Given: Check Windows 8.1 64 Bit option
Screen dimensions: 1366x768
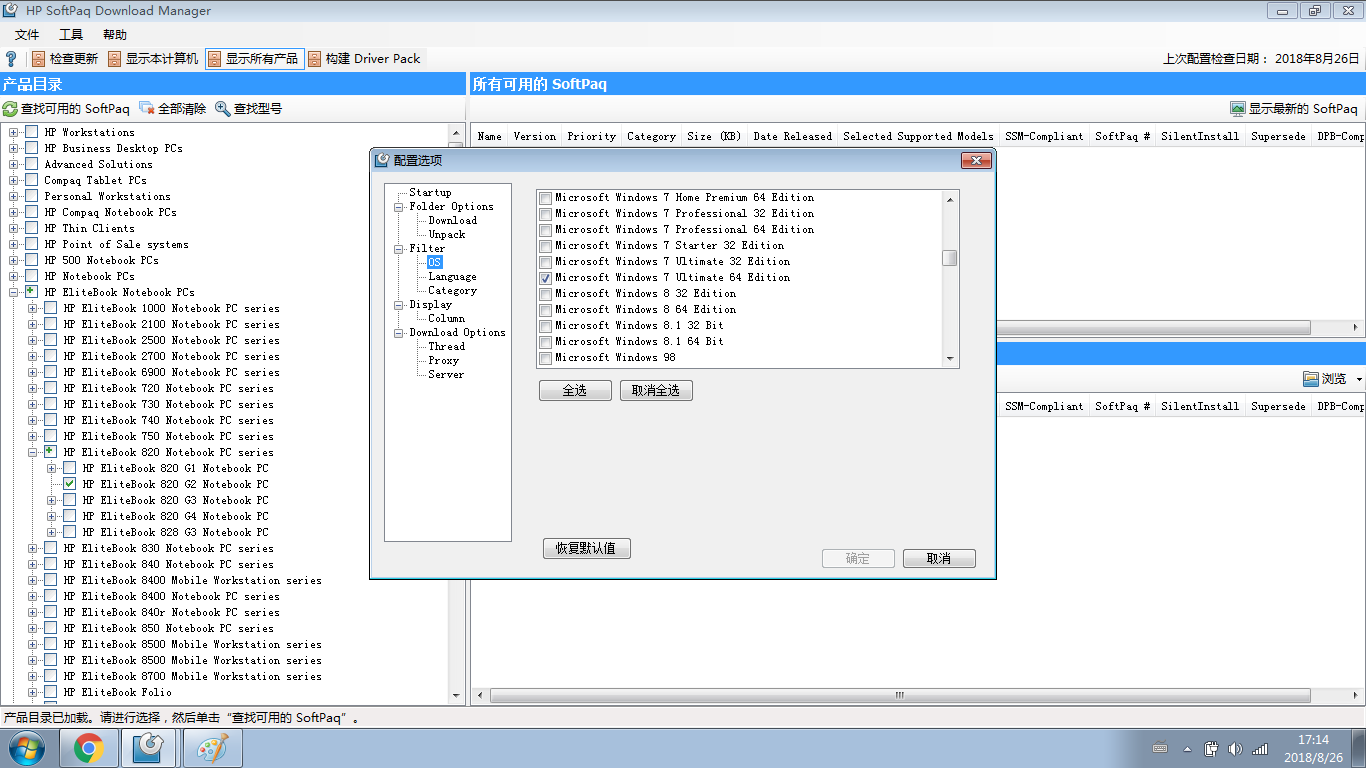Looking at the screenshot, I should click(545, 342).
